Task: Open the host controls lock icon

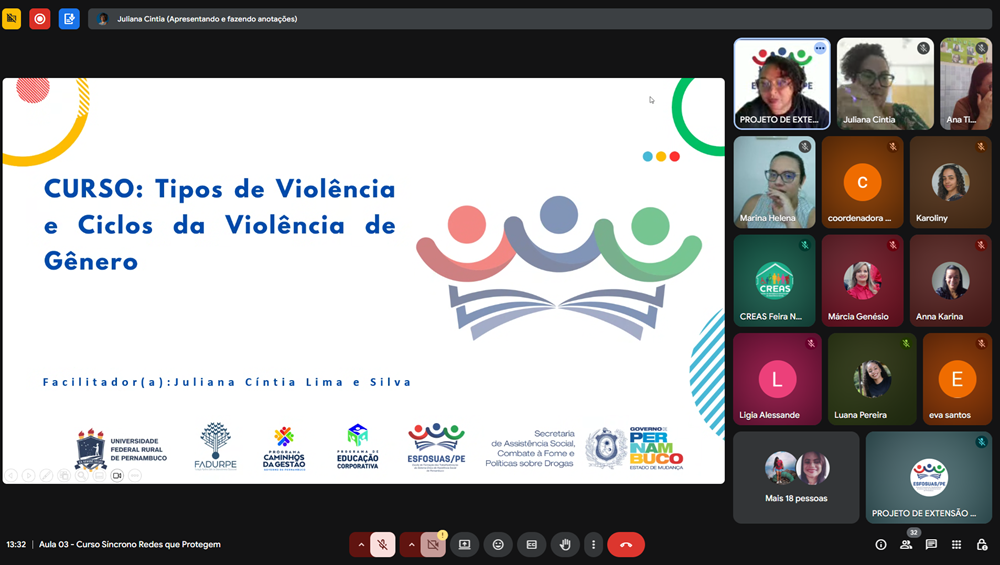Action: [982, 545]
